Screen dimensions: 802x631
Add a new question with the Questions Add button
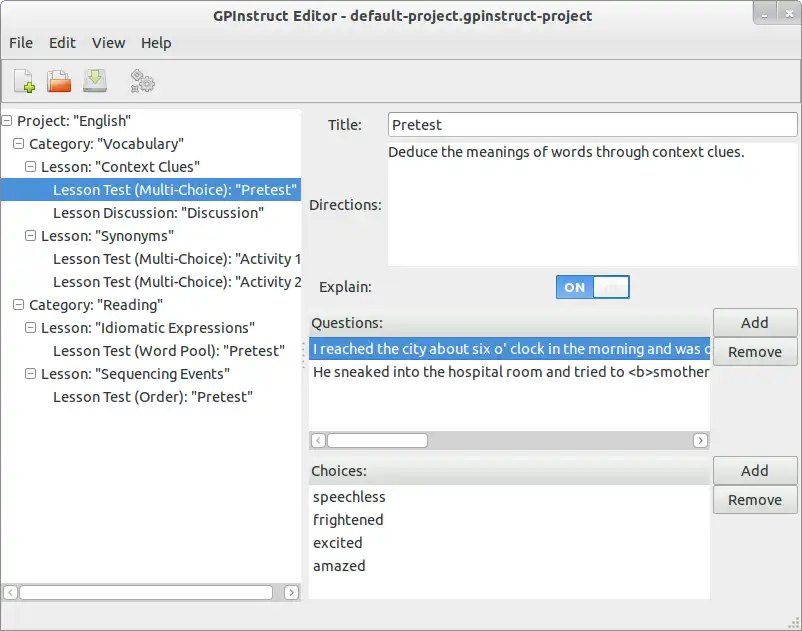(755, 323)
